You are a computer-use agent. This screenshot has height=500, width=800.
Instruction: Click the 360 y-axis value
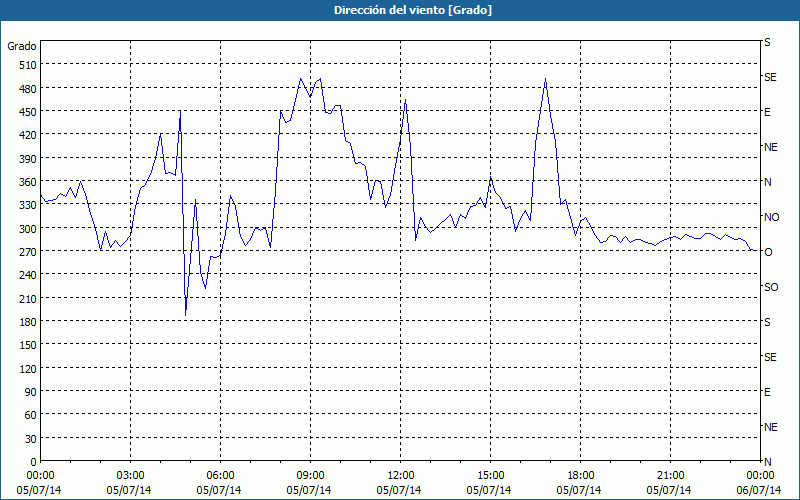(x=28, y=182)
